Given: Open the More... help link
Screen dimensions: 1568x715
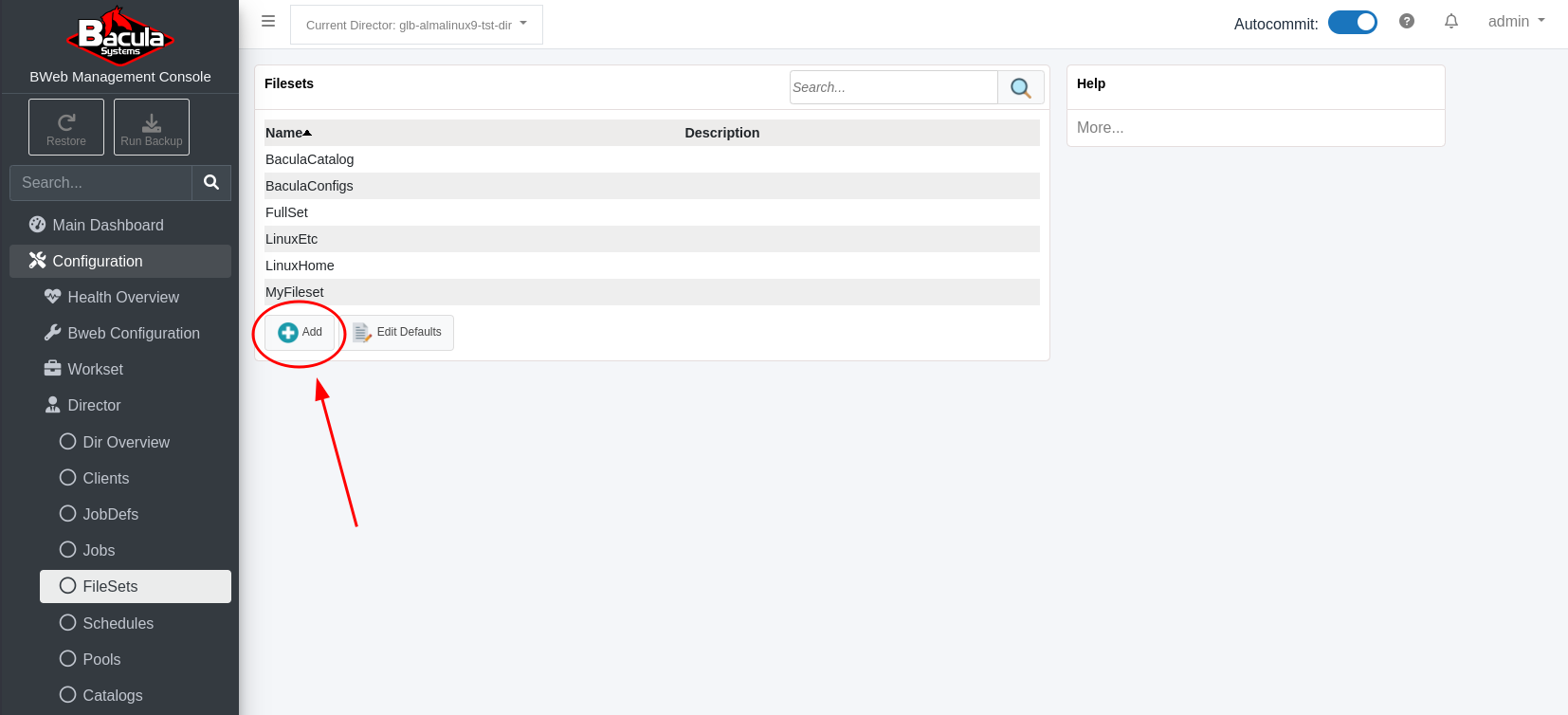Looking at the screenshot, I should click(x=1100, y=127).
